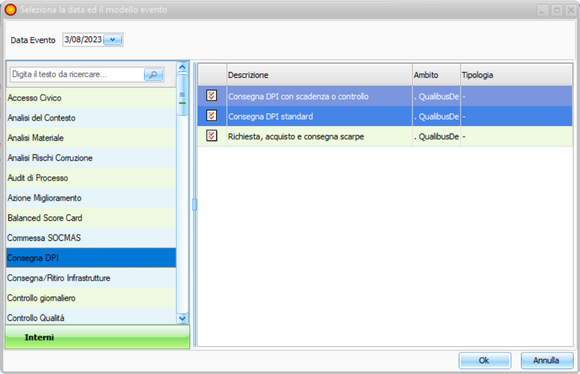The height and width of the screenshot is (374, 580).
Task: Click the category list scrollbar thumb
Action: pyautogui.click(x=182, y=95)
